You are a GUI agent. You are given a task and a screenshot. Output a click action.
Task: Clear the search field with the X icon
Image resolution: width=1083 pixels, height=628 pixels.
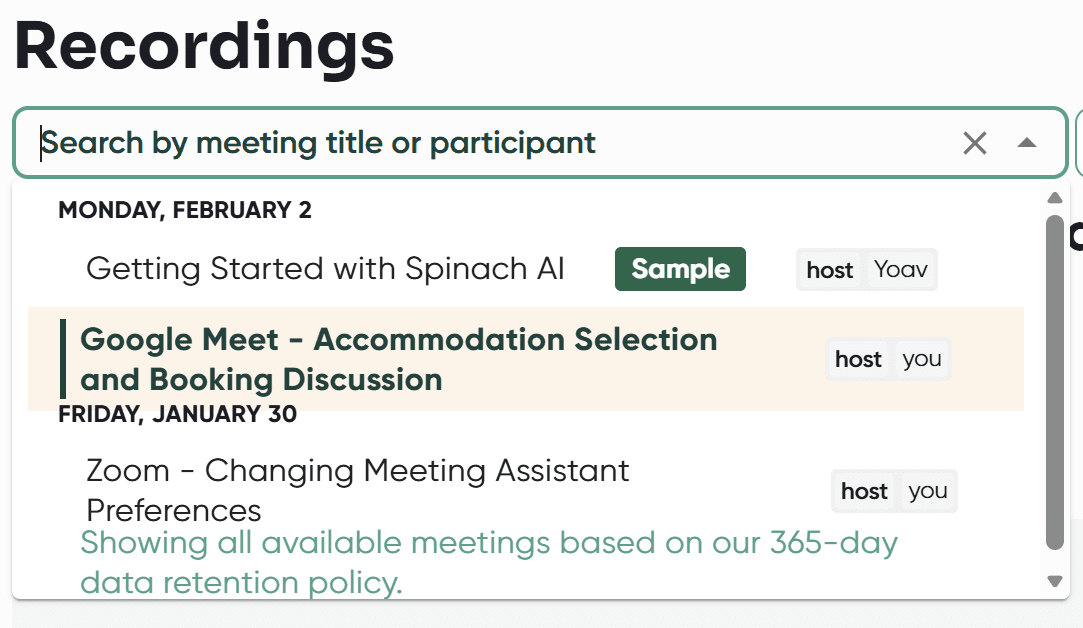point(974,143)
